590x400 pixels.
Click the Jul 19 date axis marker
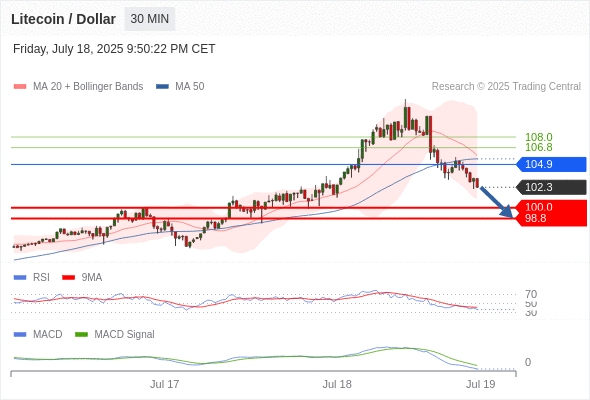point(481,384)
